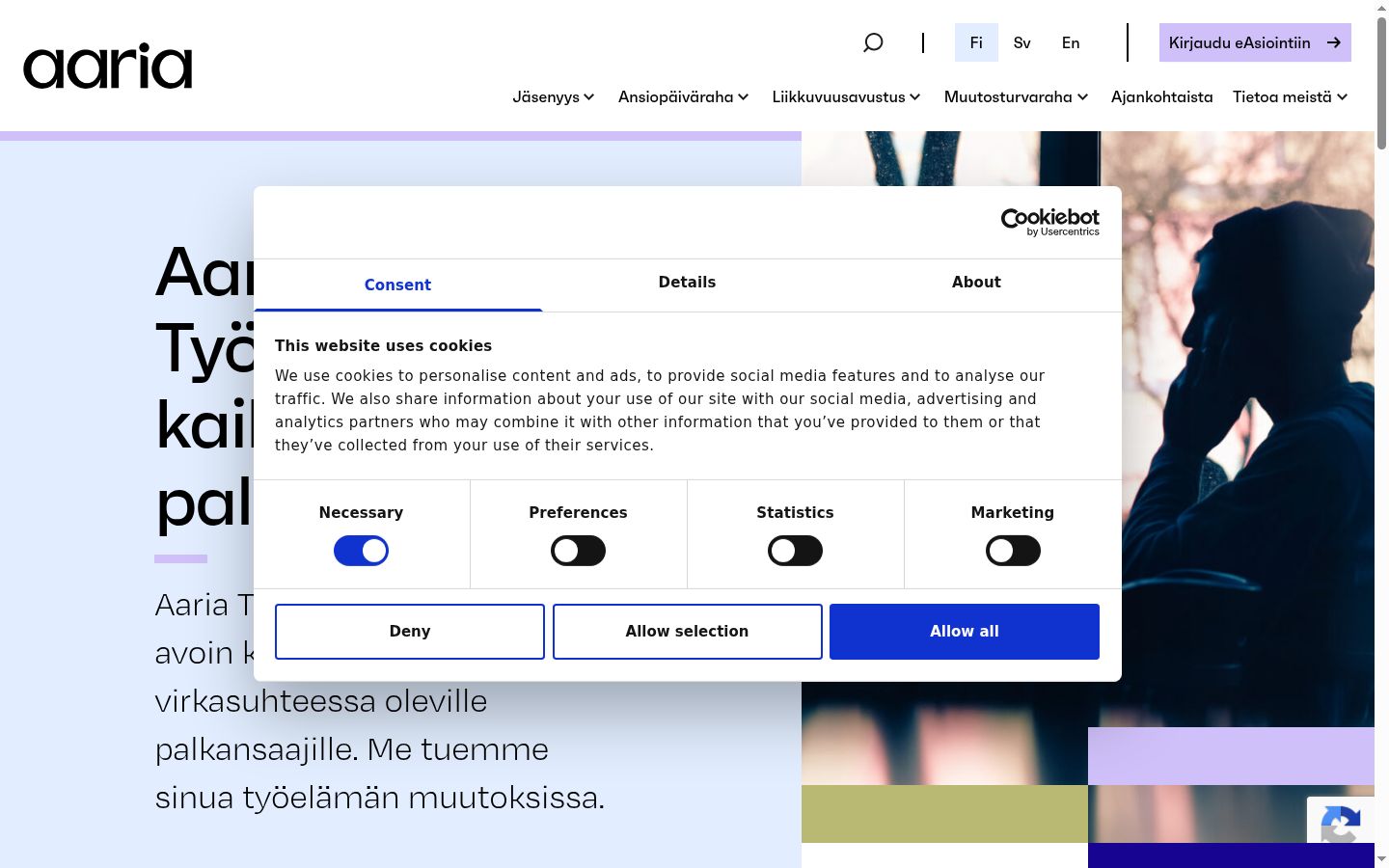Screen dimensions: 1389x868
Task: Expand the Ansiopäiväraha menu
Action: (684, 96)
